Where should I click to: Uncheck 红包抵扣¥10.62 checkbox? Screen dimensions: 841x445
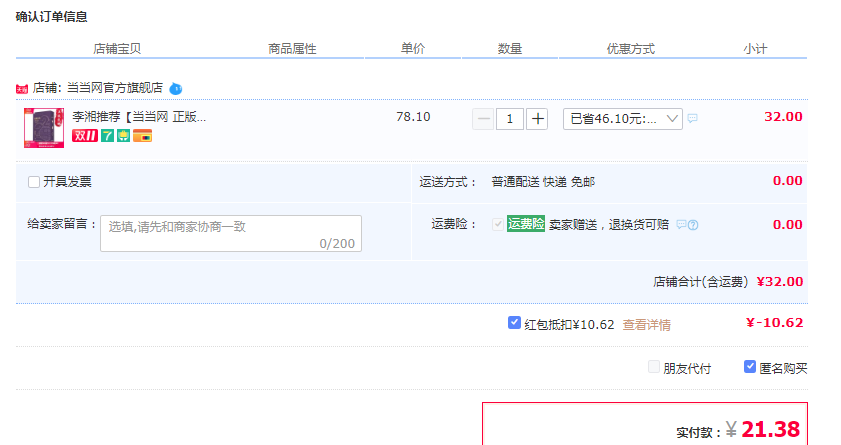click(x=514, y=323)
